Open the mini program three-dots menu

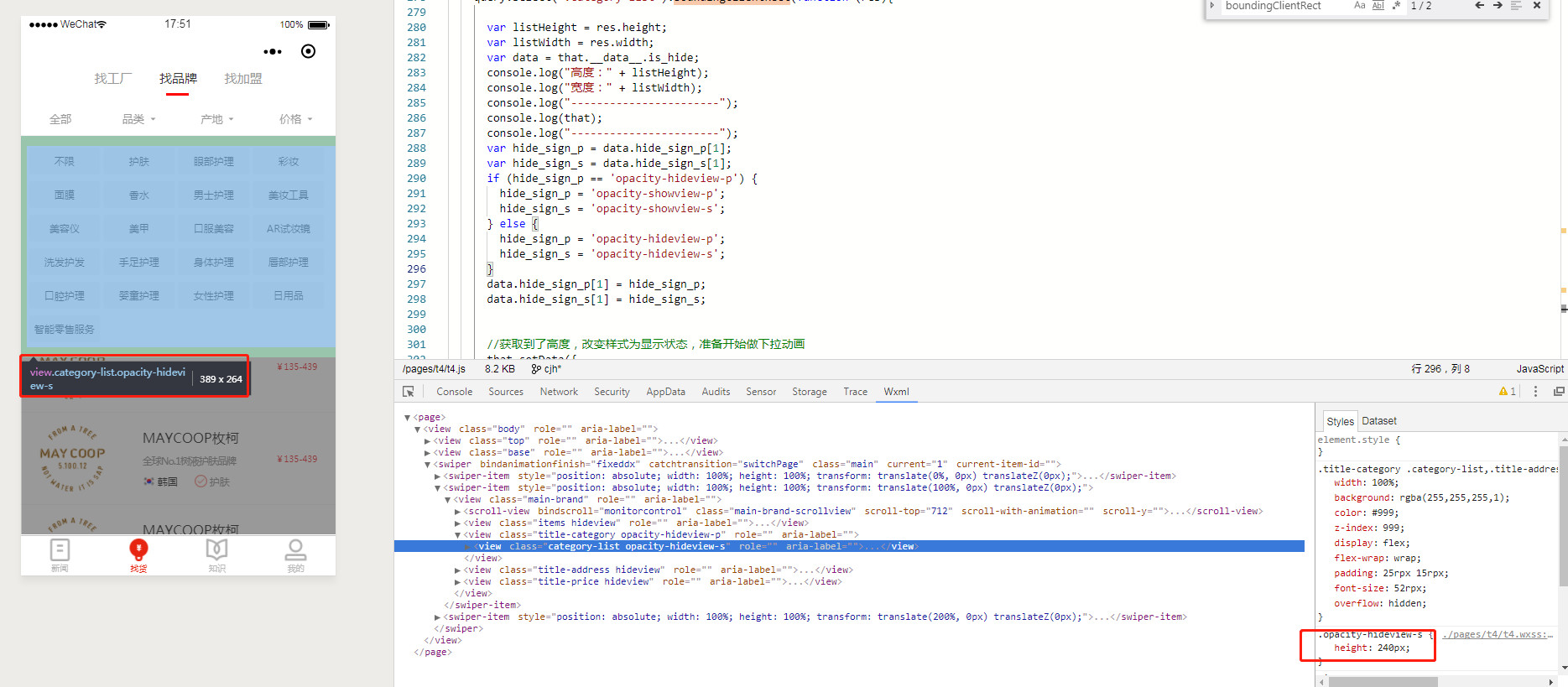tap(273, 52)
